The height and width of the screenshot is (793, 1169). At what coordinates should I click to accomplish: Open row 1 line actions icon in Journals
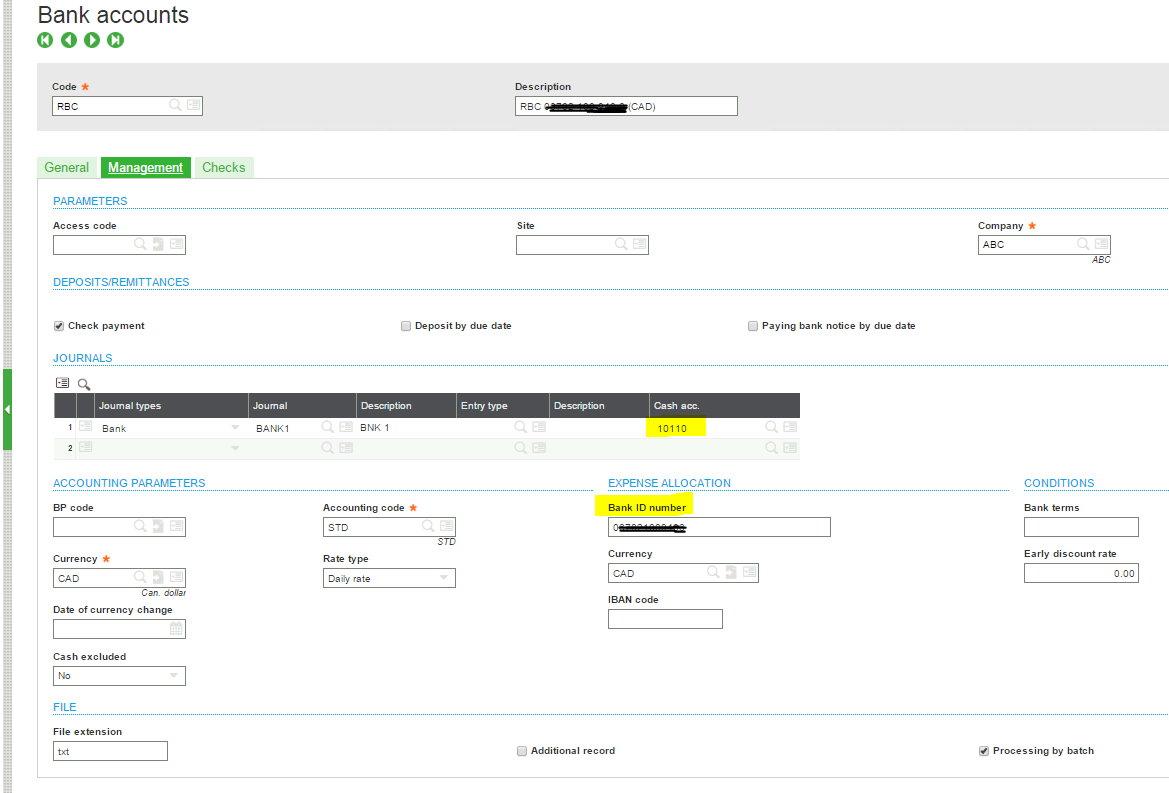click(86, 426)
